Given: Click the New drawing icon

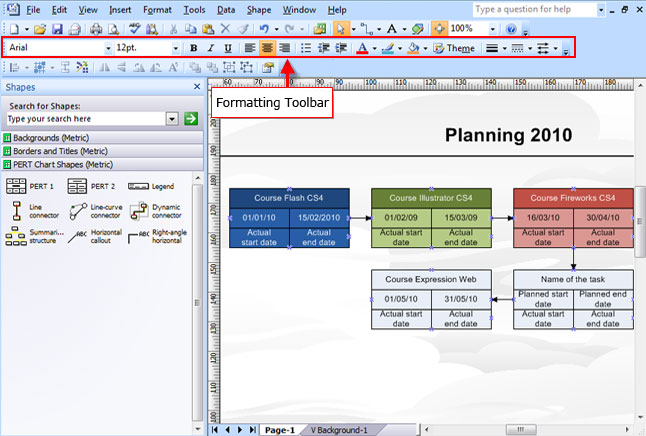Looking at the screenshot, I should (15, 29).
